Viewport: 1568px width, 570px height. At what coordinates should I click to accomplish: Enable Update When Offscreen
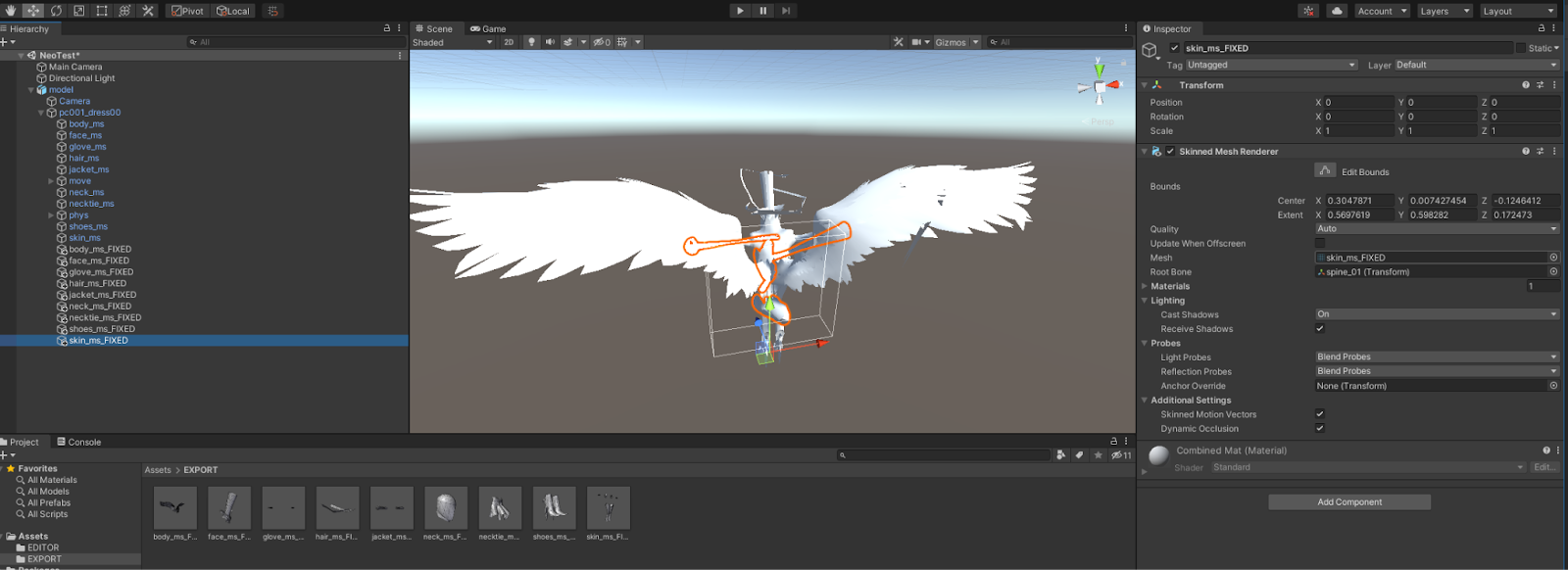pos(1320,243)
